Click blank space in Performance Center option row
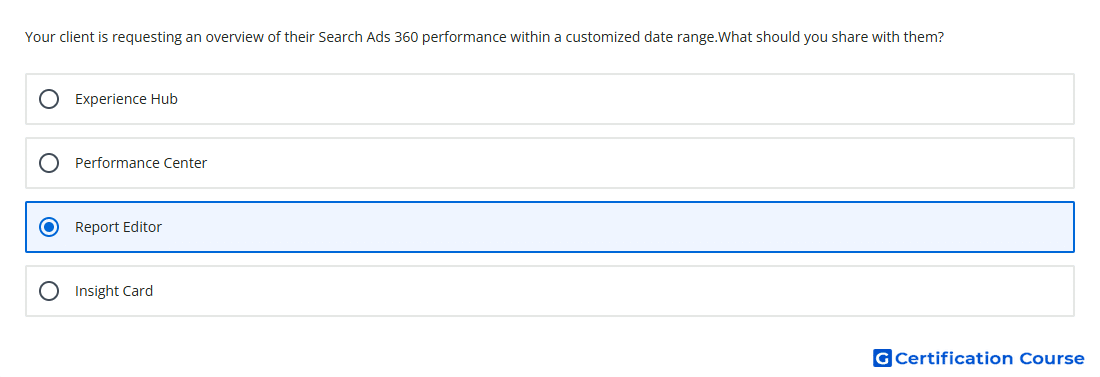 [x=638, y=163]
